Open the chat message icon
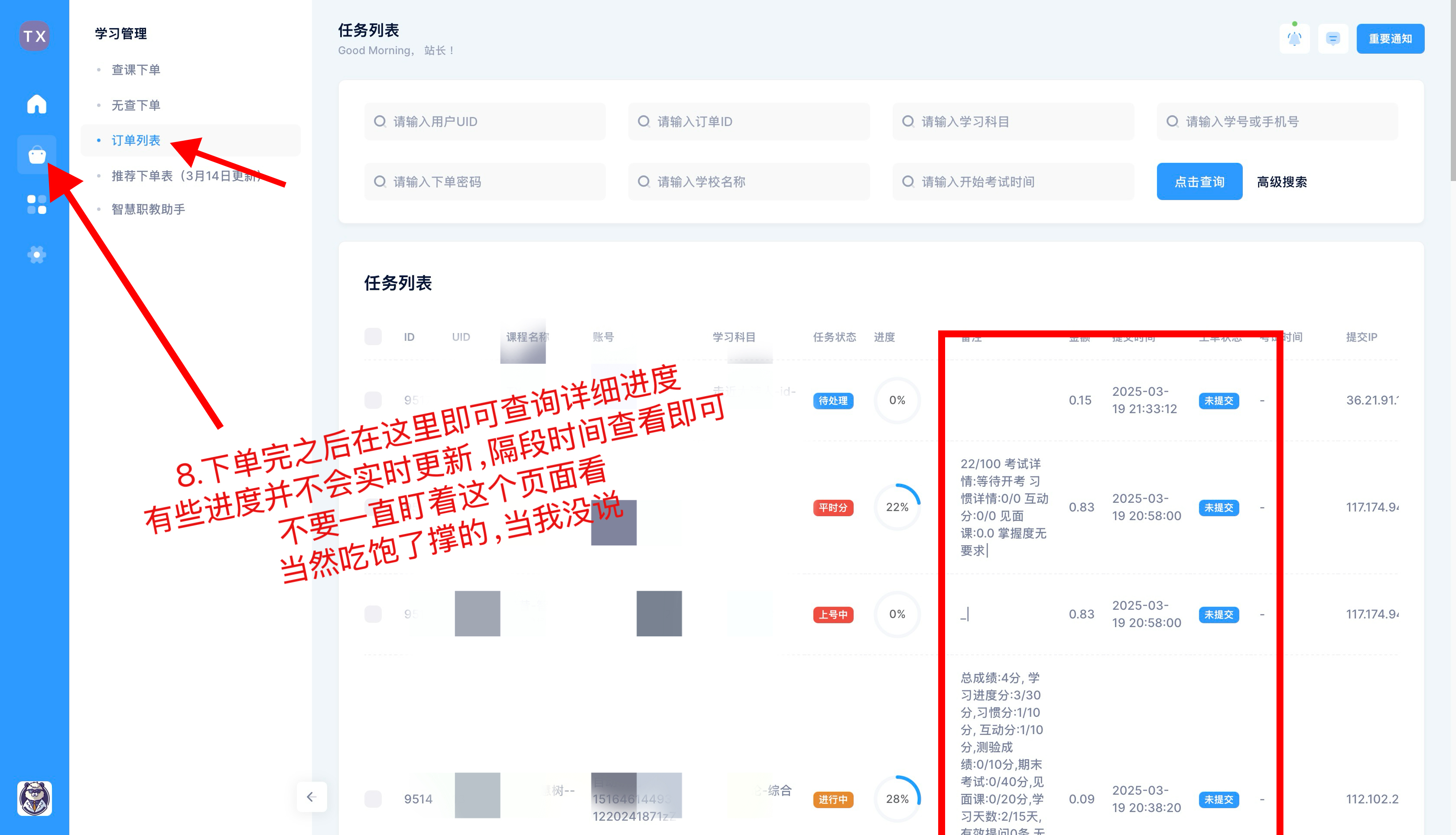This screenshot has width=1456, height=835. (1332, 39)
